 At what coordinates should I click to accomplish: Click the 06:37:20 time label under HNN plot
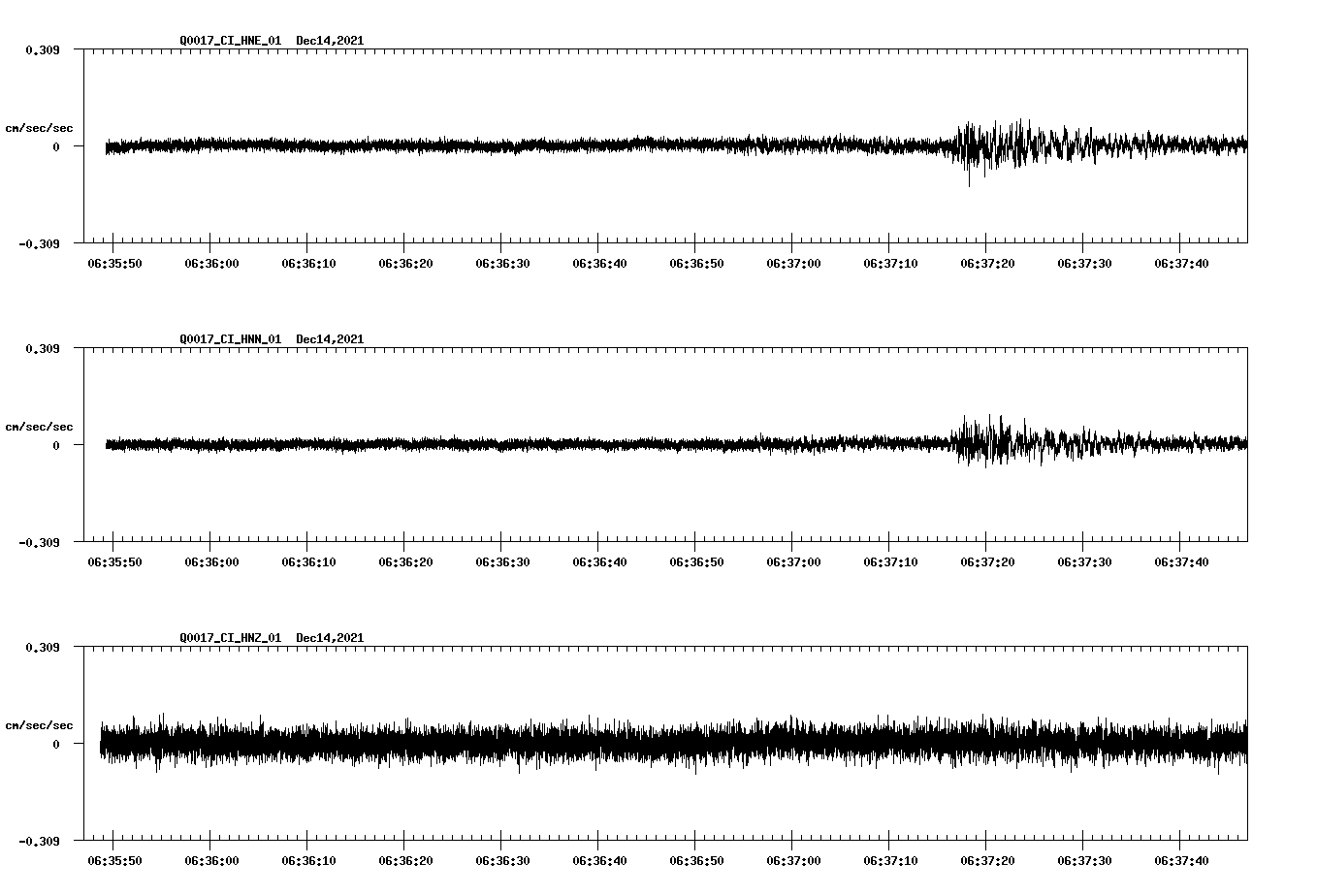click(x=987, y=562)
